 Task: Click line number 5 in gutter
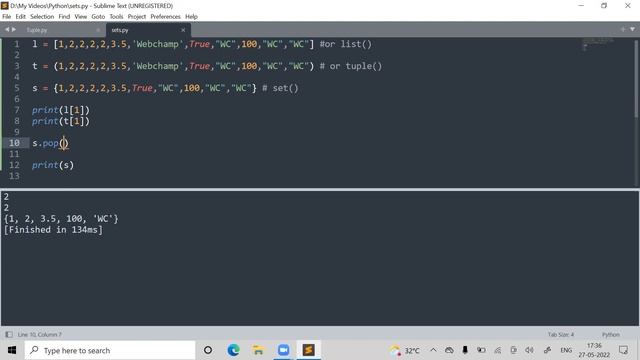tap(17, 88)
